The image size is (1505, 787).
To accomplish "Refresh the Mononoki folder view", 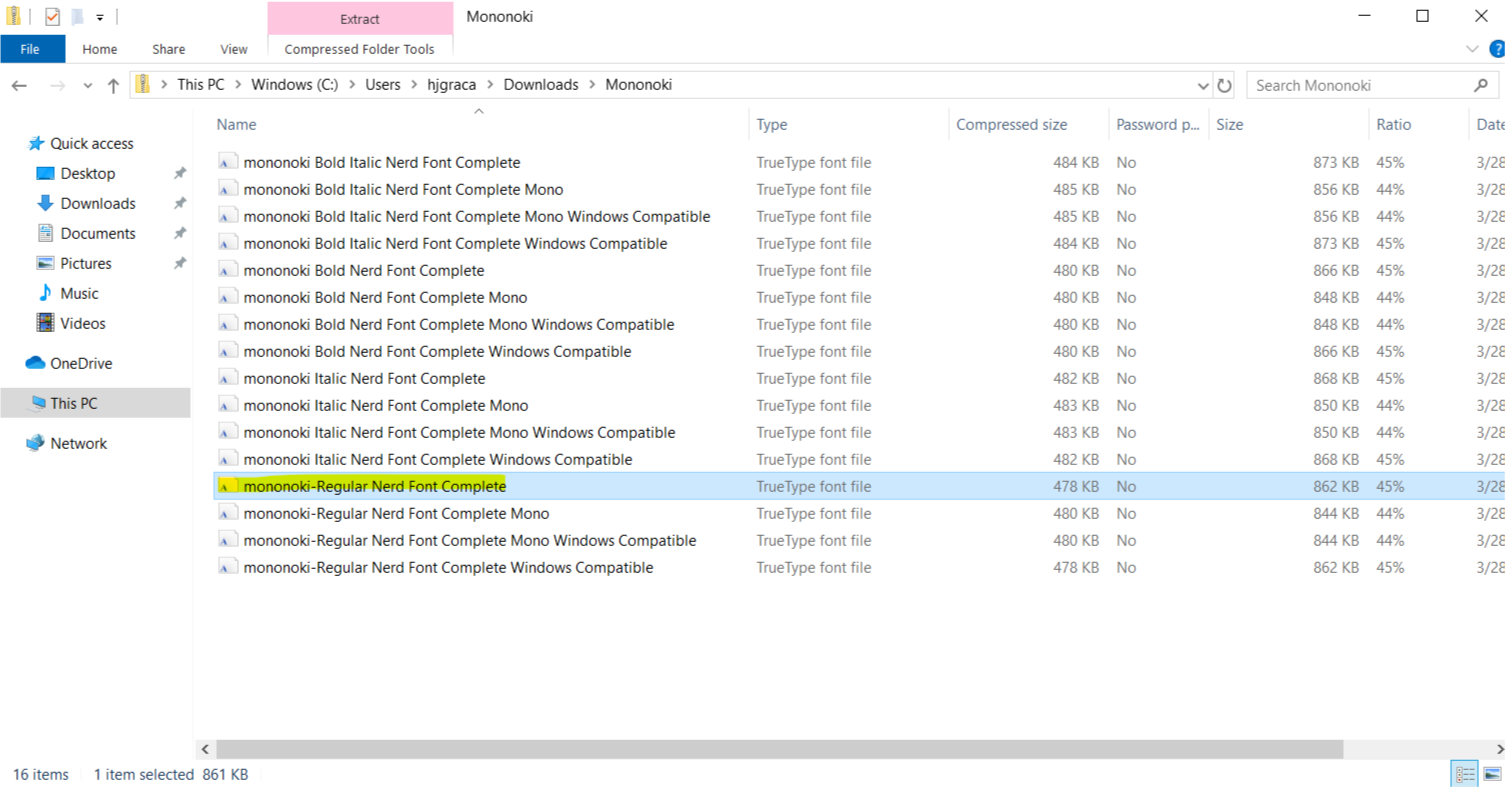I will point(1225,85).
